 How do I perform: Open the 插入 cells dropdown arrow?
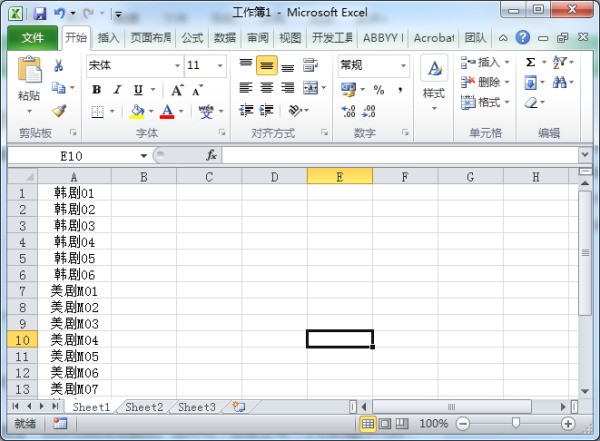[x=507, y=62]
